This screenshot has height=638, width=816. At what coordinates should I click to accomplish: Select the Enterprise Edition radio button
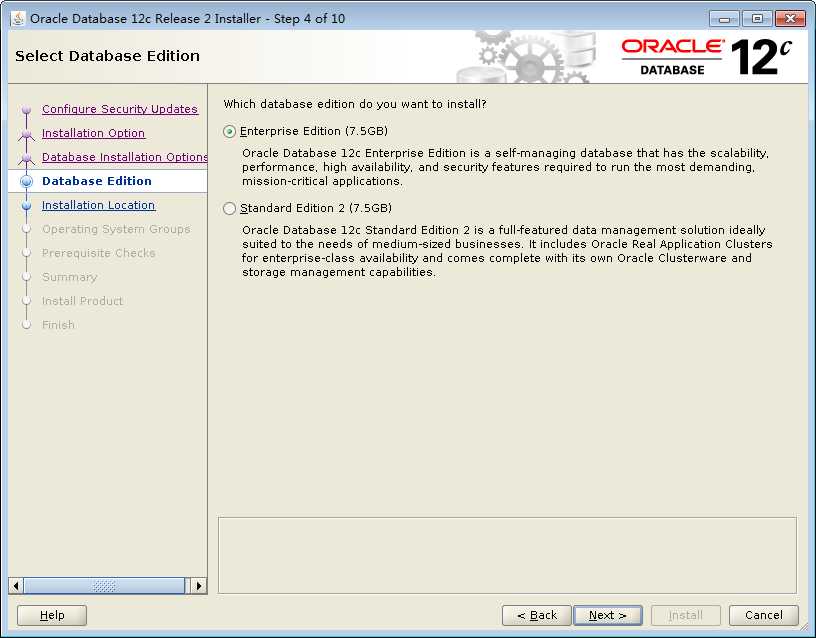[x=229, y=132]
